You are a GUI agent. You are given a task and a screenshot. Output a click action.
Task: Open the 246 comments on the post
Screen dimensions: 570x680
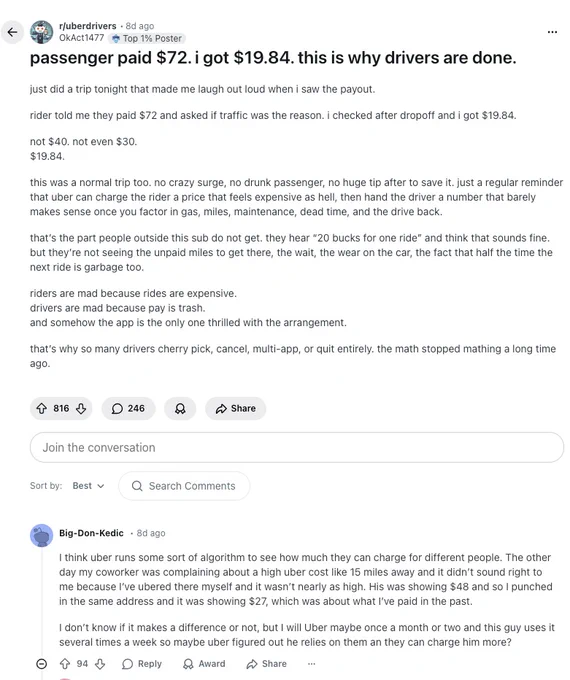click(x=128, y=408)
